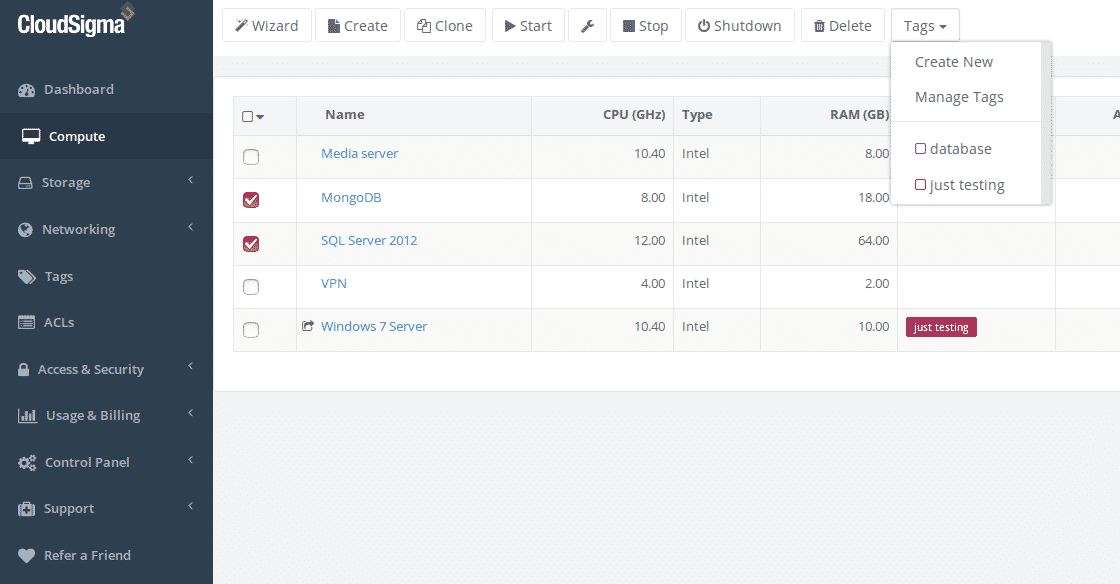Go to Dashboard in sidebar
The image size is (1120, 584).
(79, 89)
